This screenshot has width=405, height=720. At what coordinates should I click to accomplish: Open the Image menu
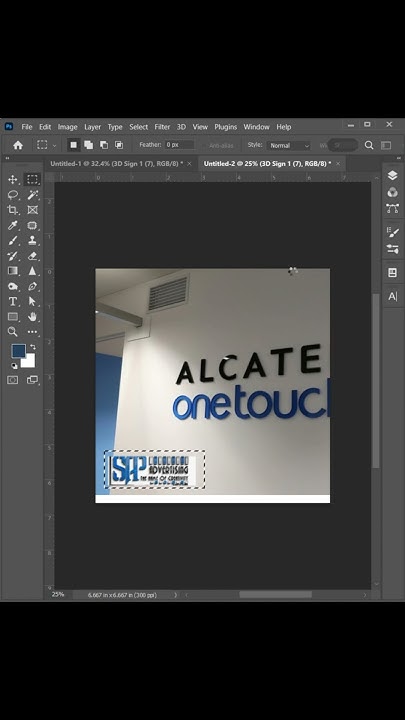click(68, 127)
